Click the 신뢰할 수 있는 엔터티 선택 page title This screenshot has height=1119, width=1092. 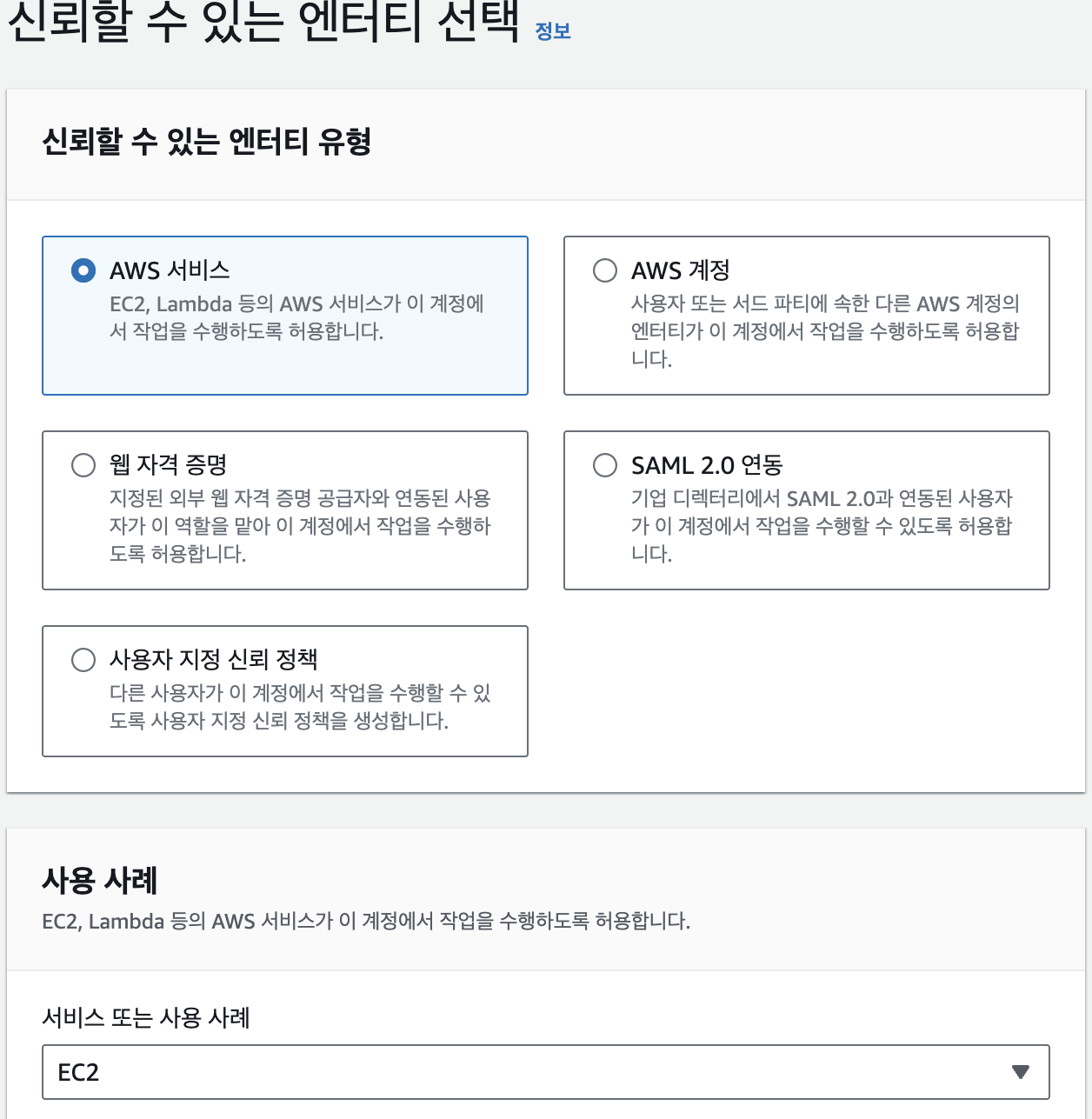(x=263, y=21)
